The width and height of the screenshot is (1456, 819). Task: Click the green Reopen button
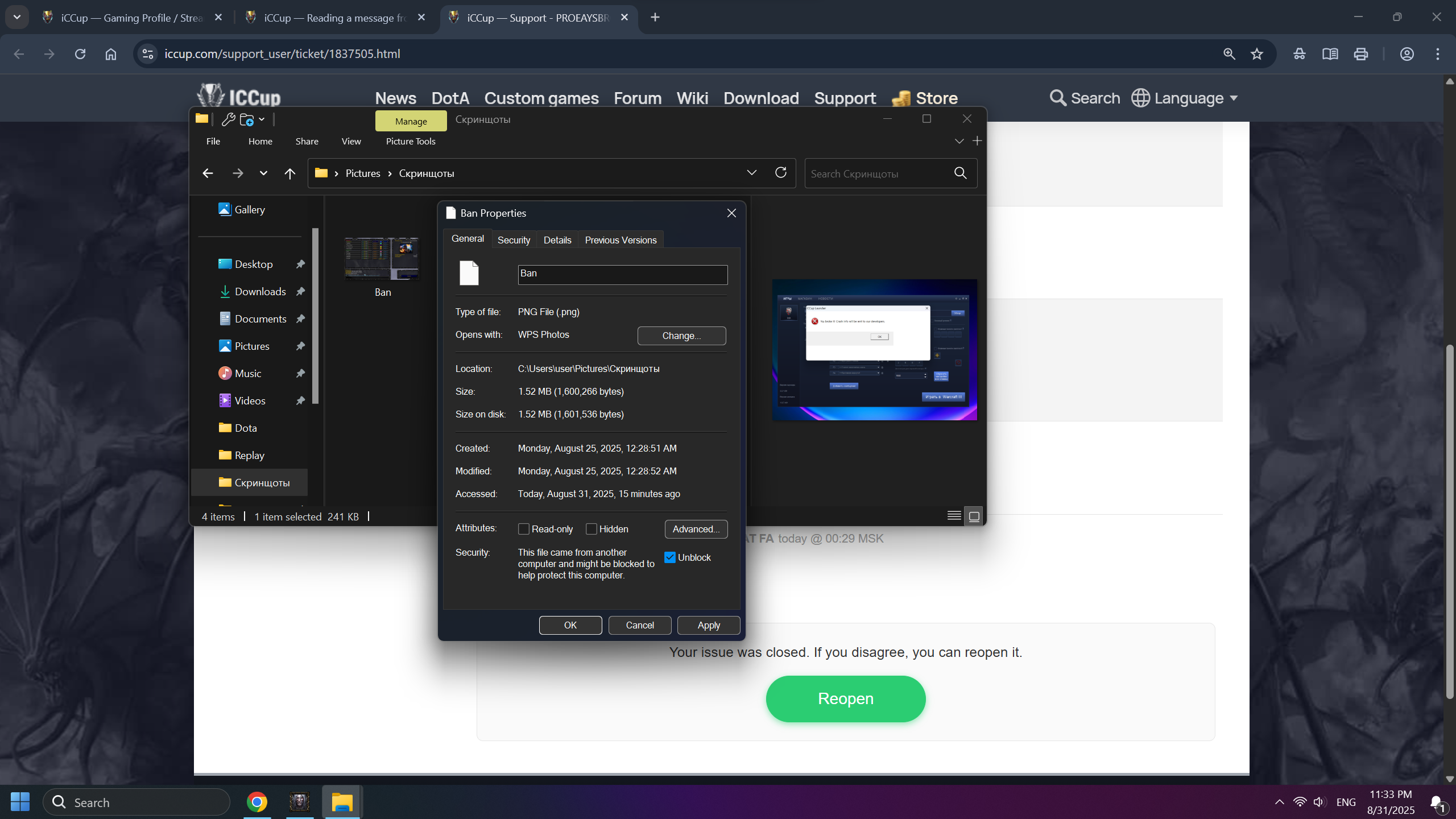[x=846, y=698]
